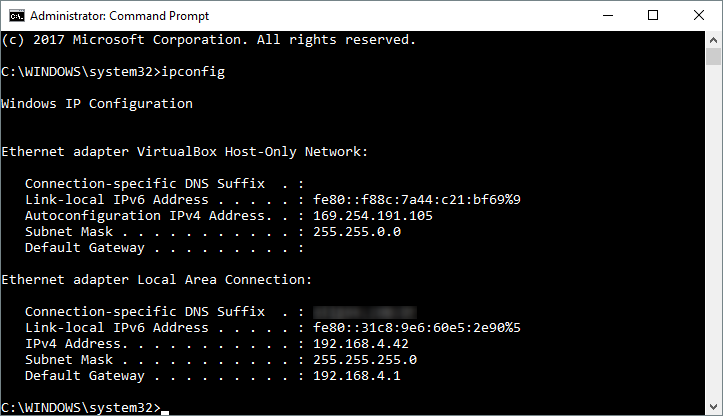Maximize the Command Prompt window
The image size is (723, 416).
pos(652,15)
